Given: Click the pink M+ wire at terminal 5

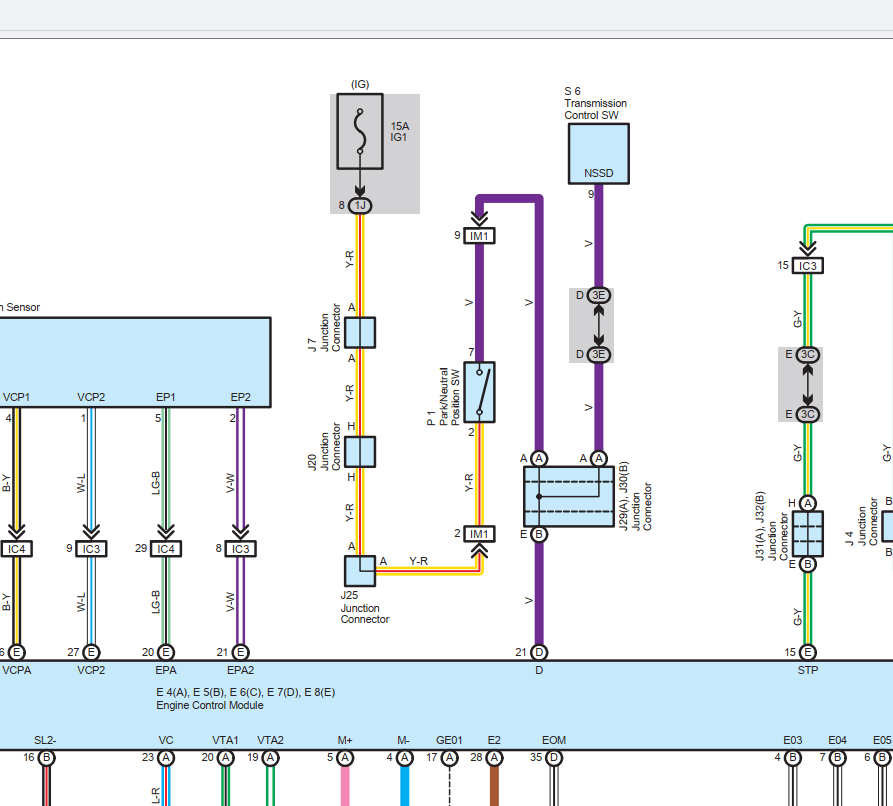Looking at the screenshot, I should click(345, 785).
